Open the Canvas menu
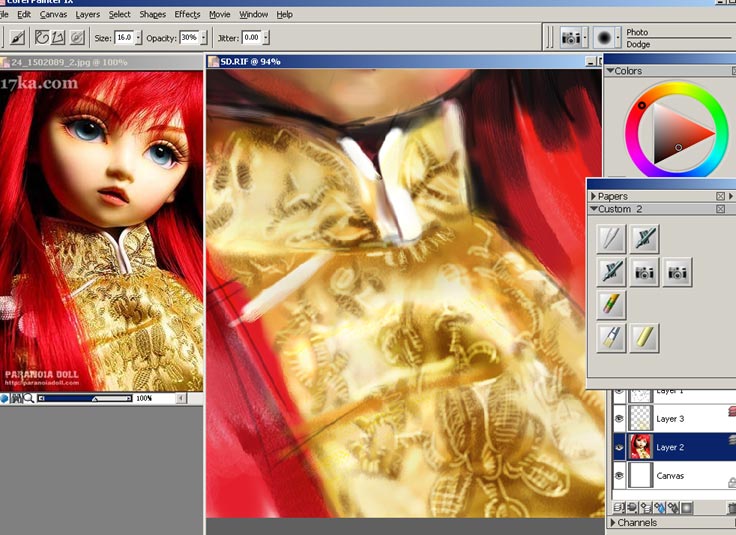The height and width of the screenshot is (535, 736). click(x=53, y=15)
